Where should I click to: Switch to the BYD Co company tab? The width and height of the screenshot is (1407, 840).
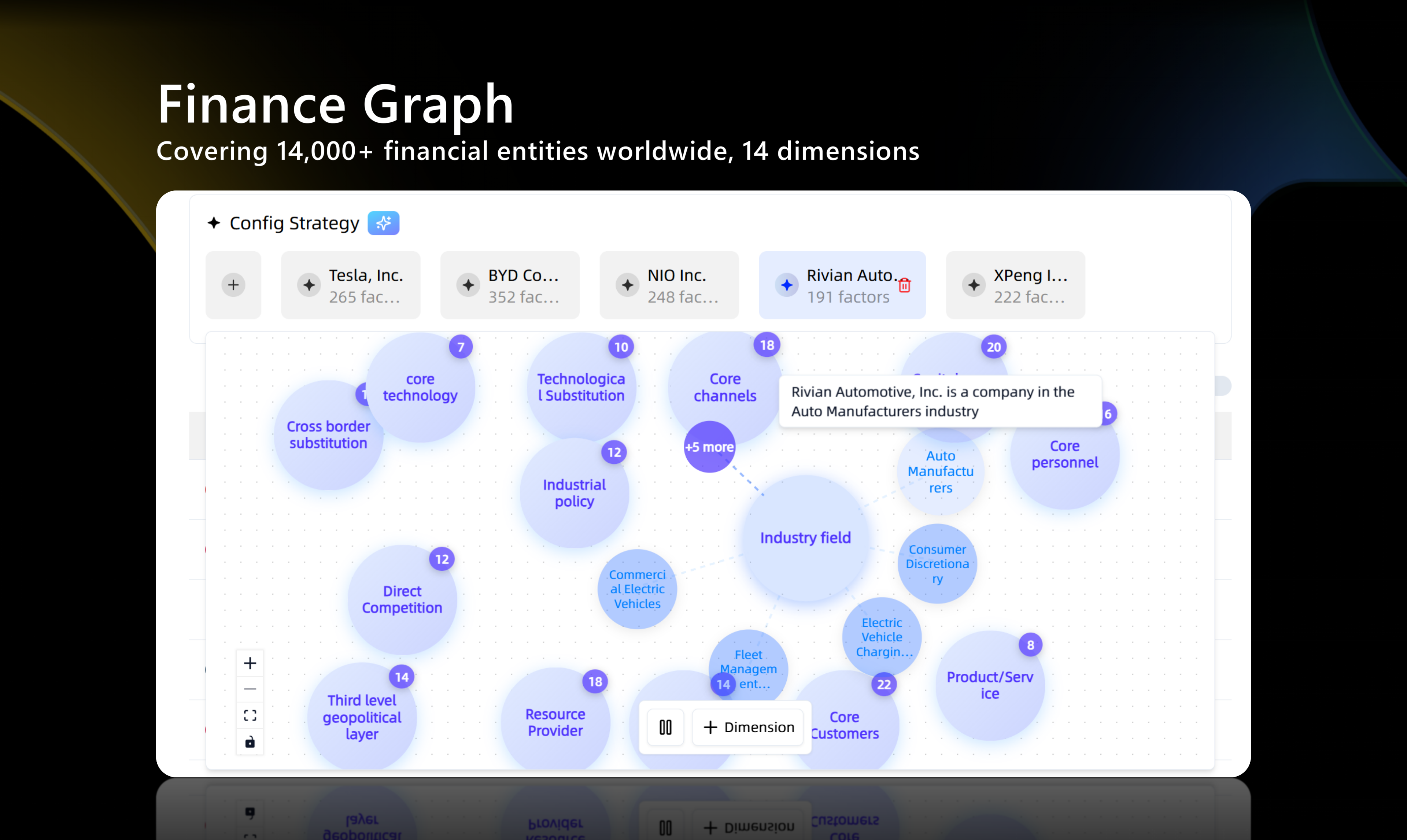[510, 285]
